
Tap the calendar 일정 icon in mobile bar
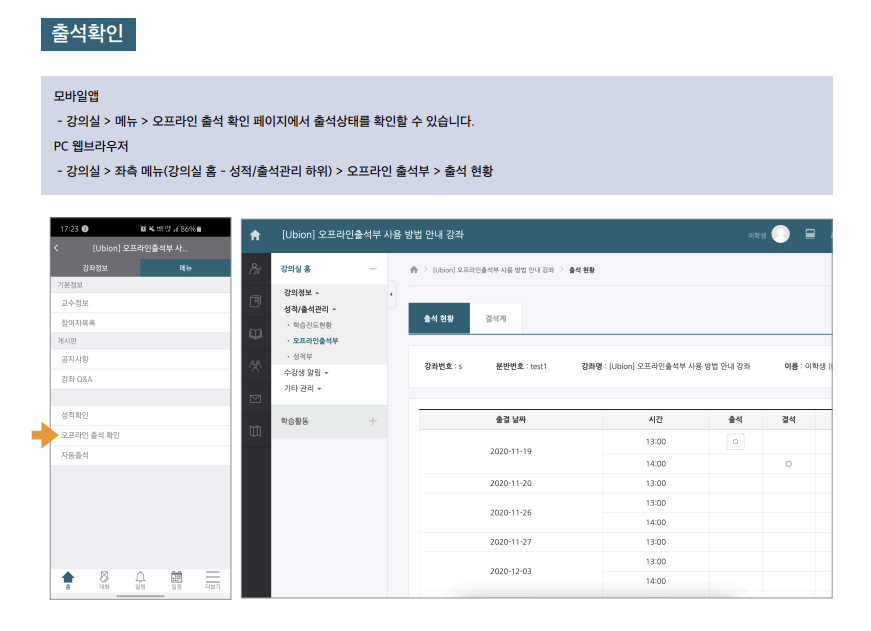click(x=176, y=578)
